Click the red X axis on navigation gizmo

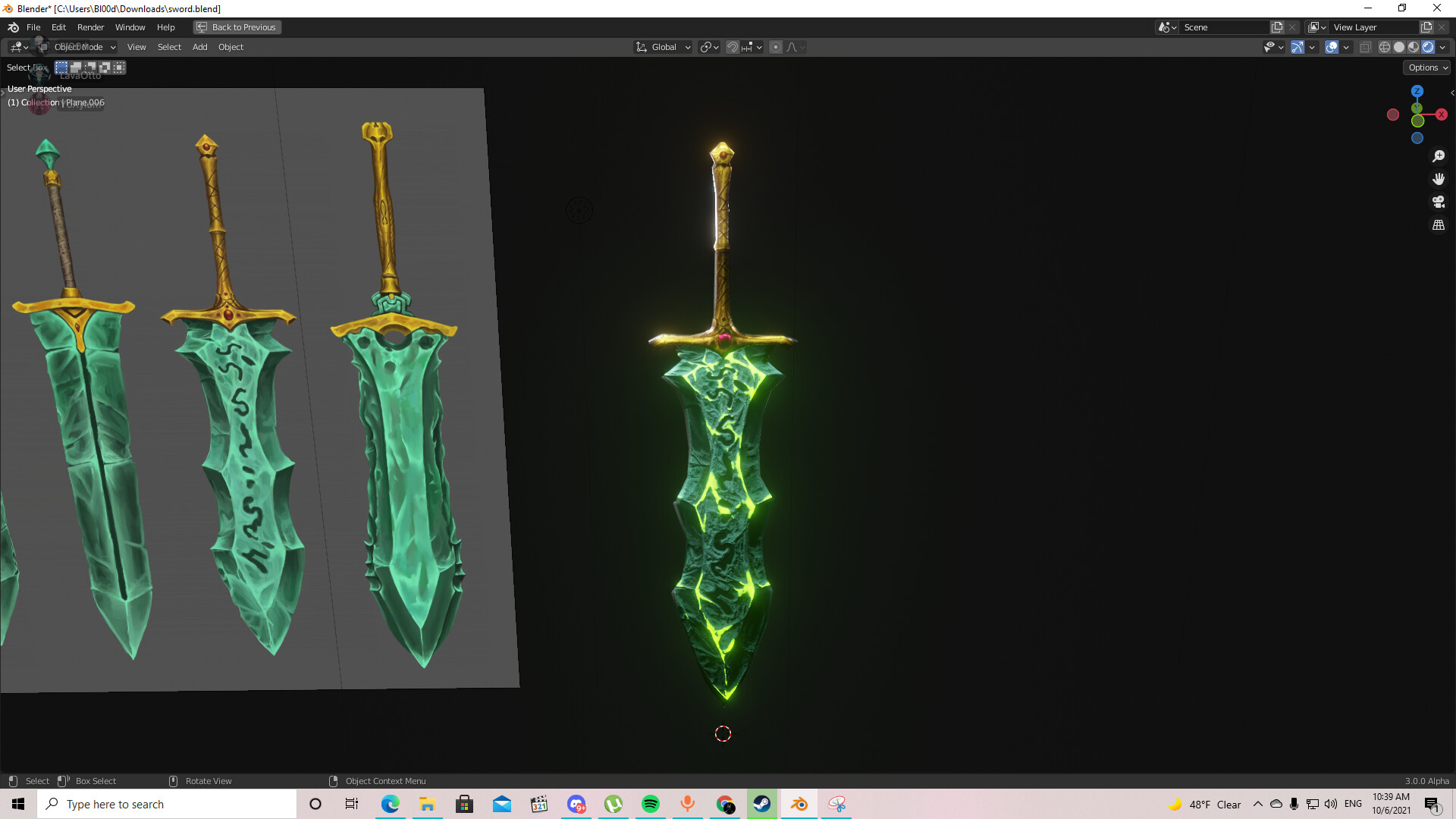tap(1440, 115)
